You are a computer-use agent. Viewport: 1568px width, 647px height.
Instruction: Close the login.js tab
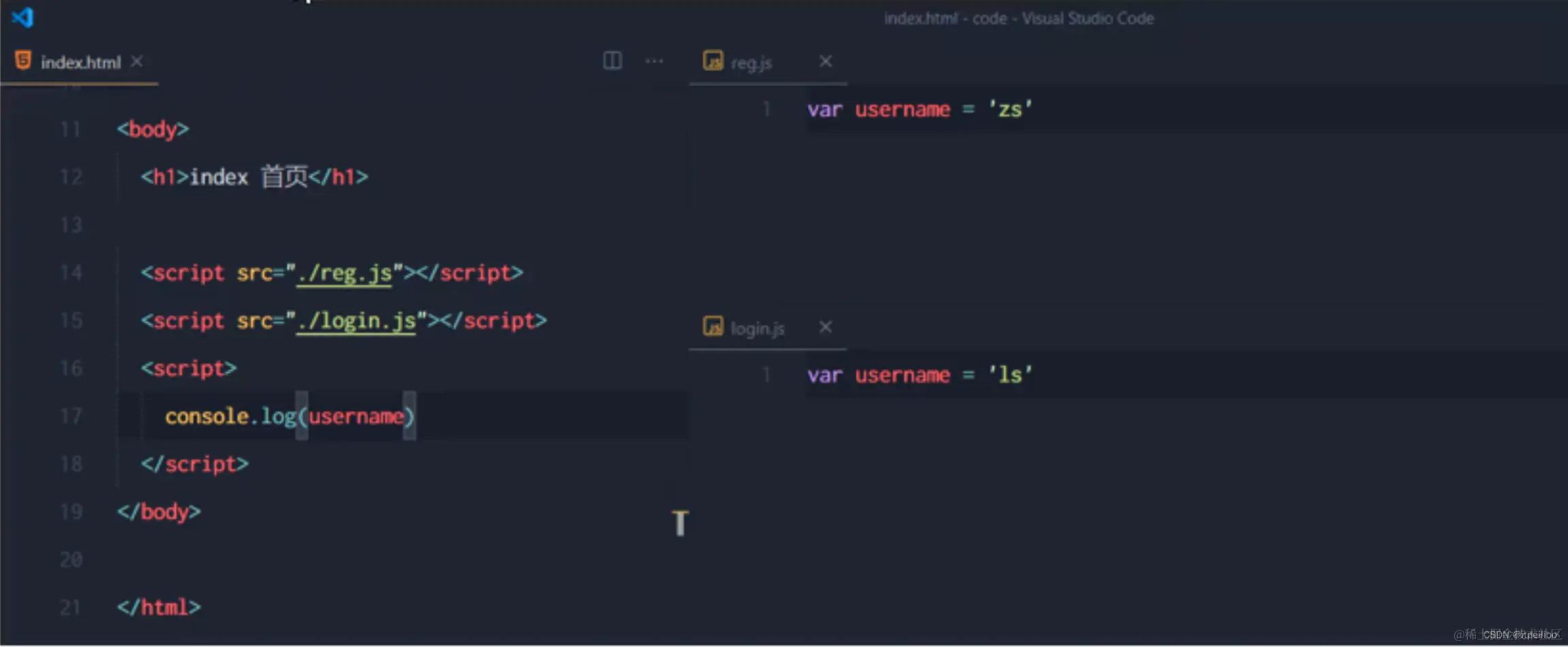point(826,328)
